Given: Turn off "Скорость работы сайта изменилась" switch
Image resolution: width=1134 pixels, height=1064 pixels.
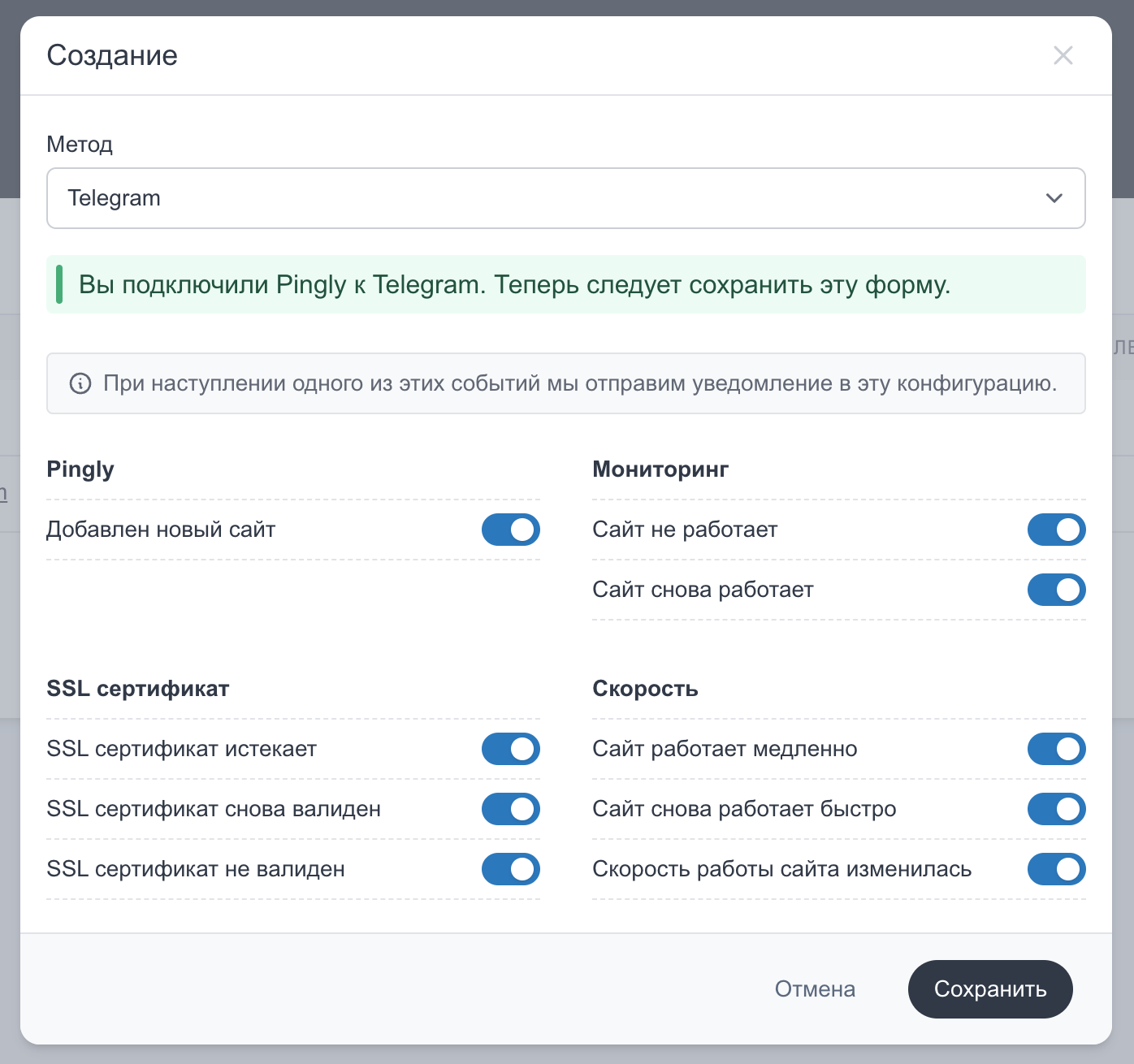Looking at the screenshot, I should pyautogui.click(x=1057, y=869).
